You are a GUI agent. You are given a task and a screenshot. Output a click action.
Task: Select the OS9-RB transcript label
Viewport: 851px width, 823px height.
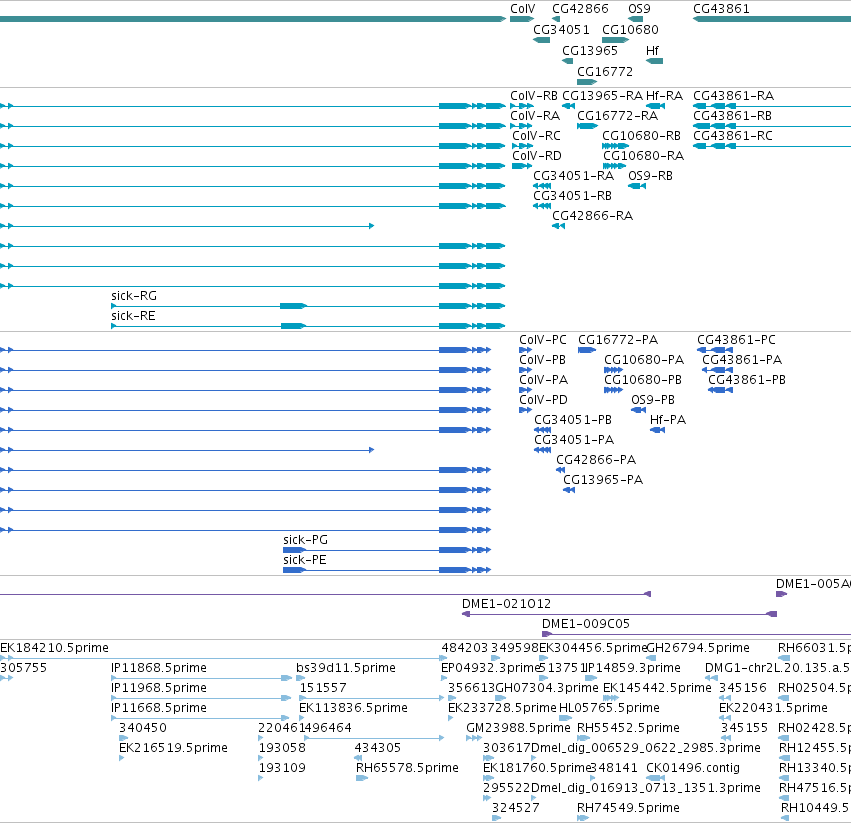coord(650,176)
